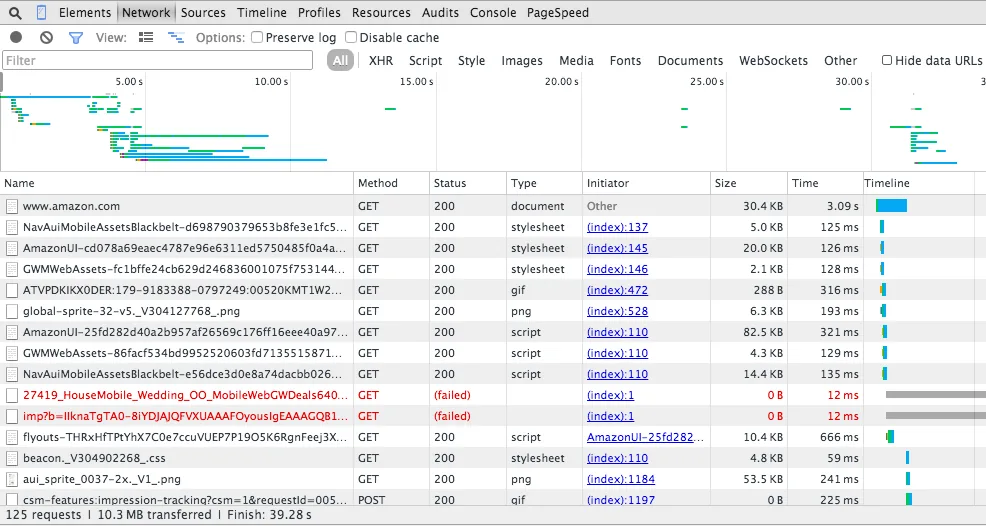Select the csm-features:impression-tracking POST request
This screenshot has height=526, width=986.
pyautogui.click(x=493, y=500)
